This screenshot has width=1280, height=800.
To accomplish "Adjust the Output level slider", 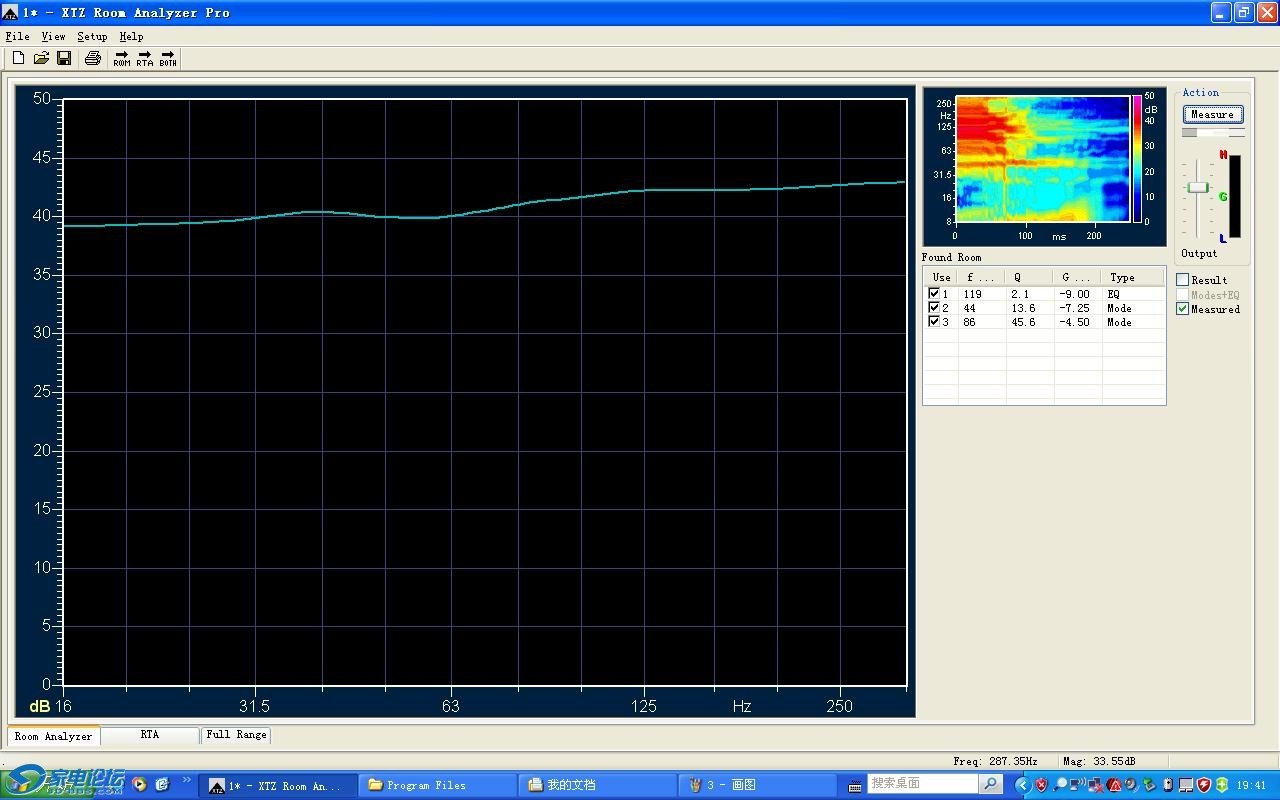I will point(1197,188).
